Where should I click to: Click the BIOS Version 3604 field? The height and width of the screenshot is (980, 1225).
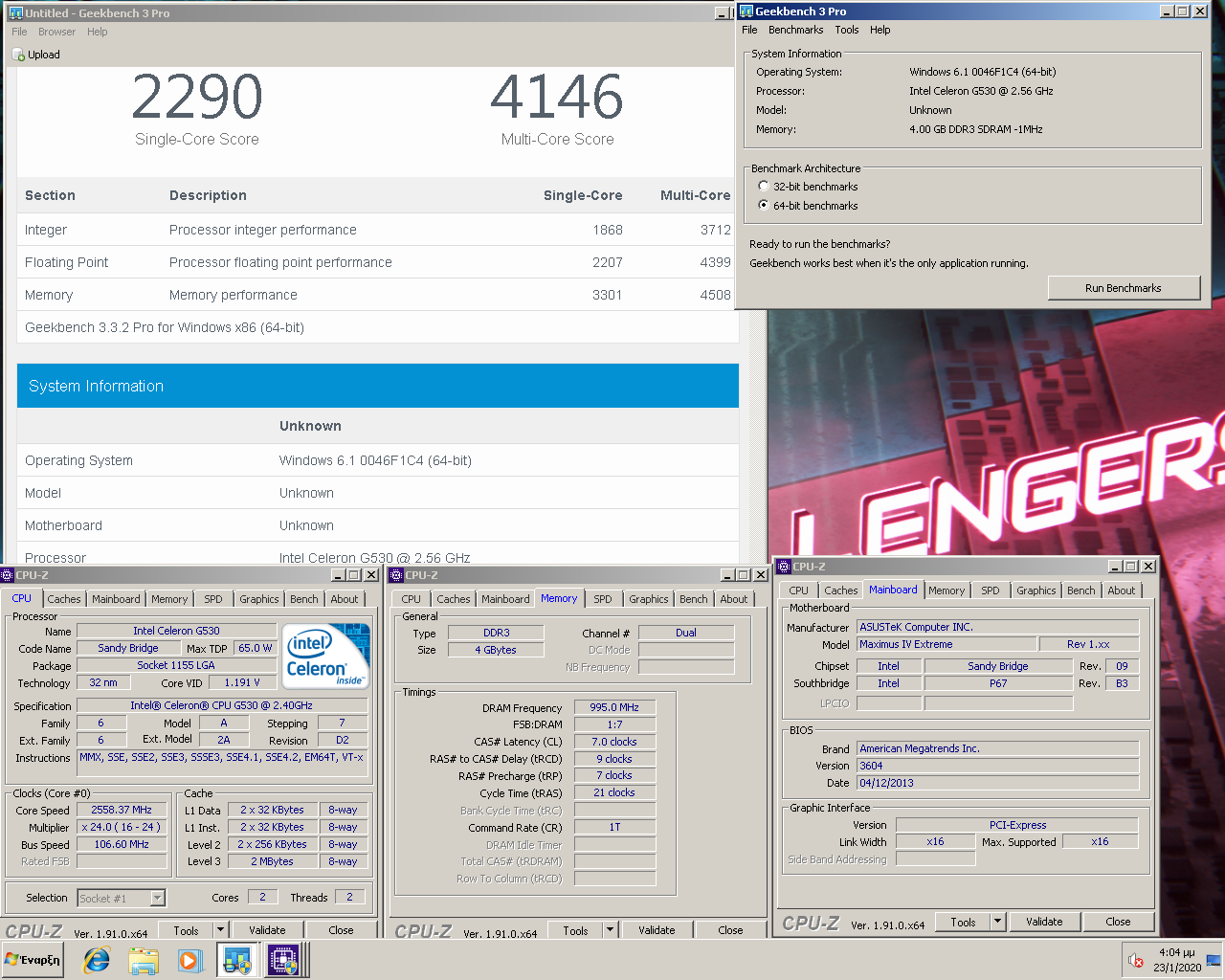[997, 766]
